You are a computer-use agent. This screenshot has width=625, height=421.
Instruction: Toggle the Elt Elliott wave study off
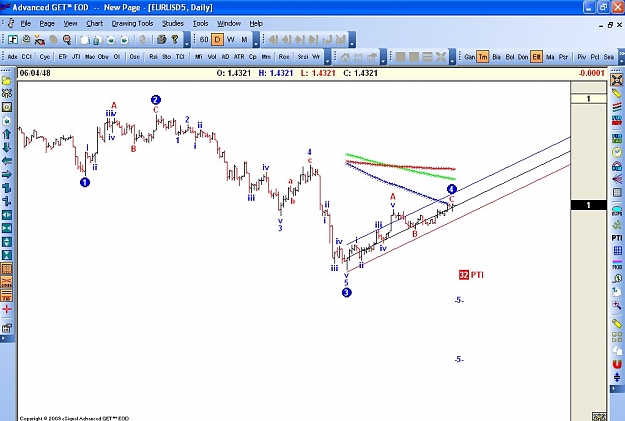tap(537, 57)
